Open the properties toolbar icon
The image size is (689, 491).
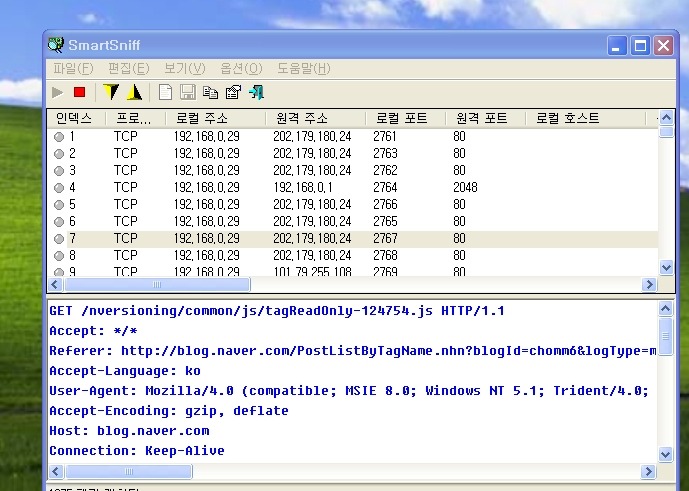click(x=233, y=93)
